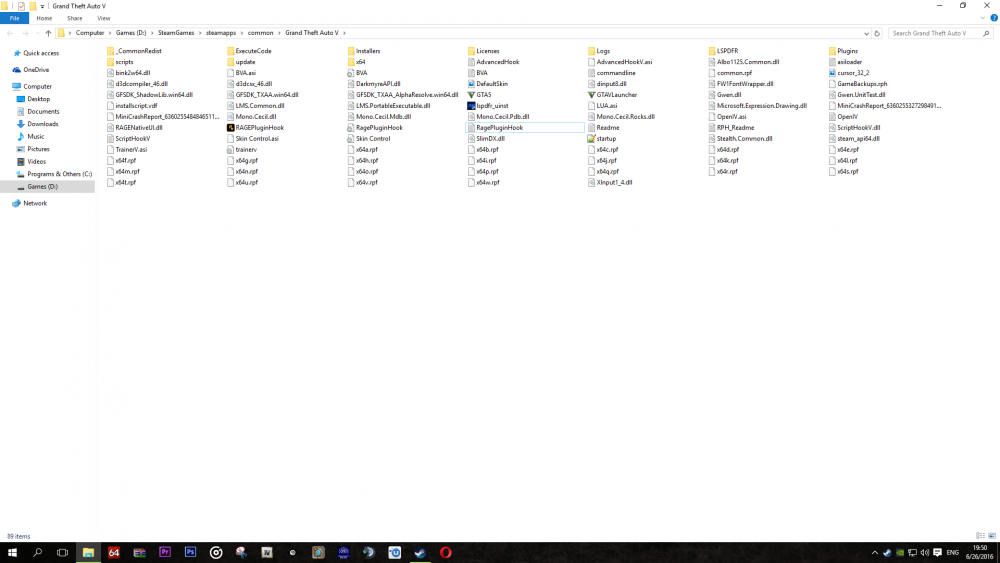Select the RPH_Readme file
The height and width of the screenshot is (563, 1000).
point(731,128)
